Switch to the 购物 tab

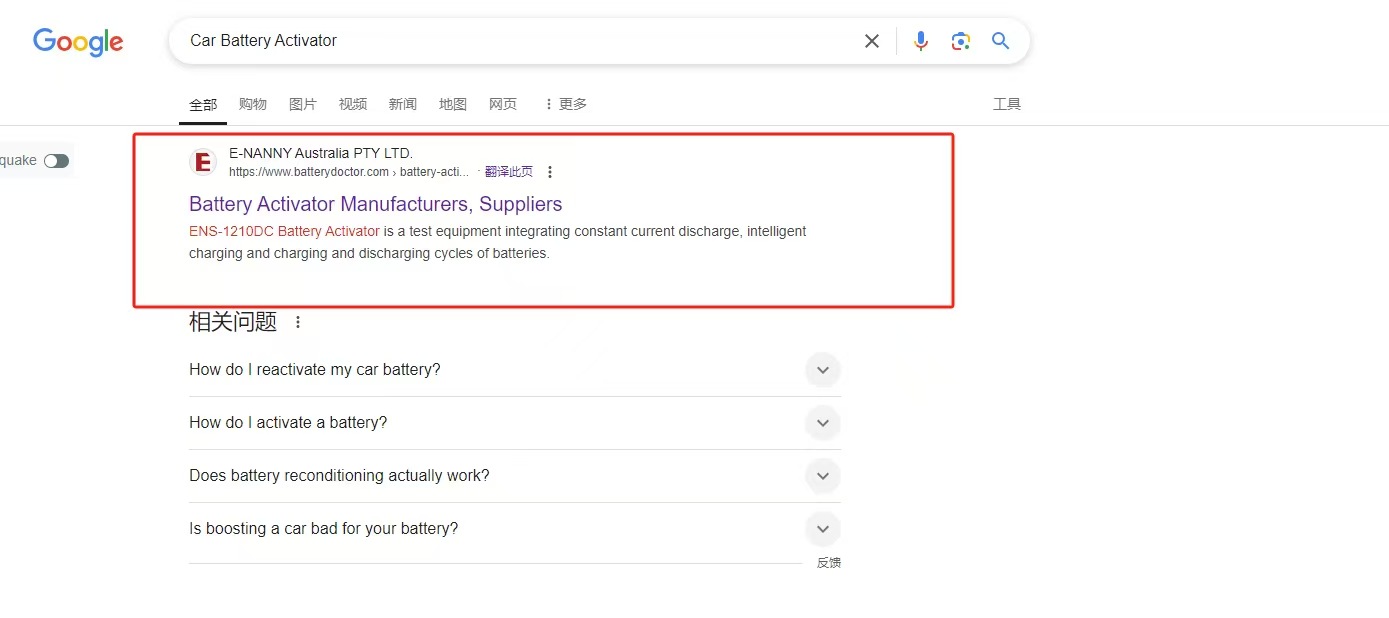point(253,104)
